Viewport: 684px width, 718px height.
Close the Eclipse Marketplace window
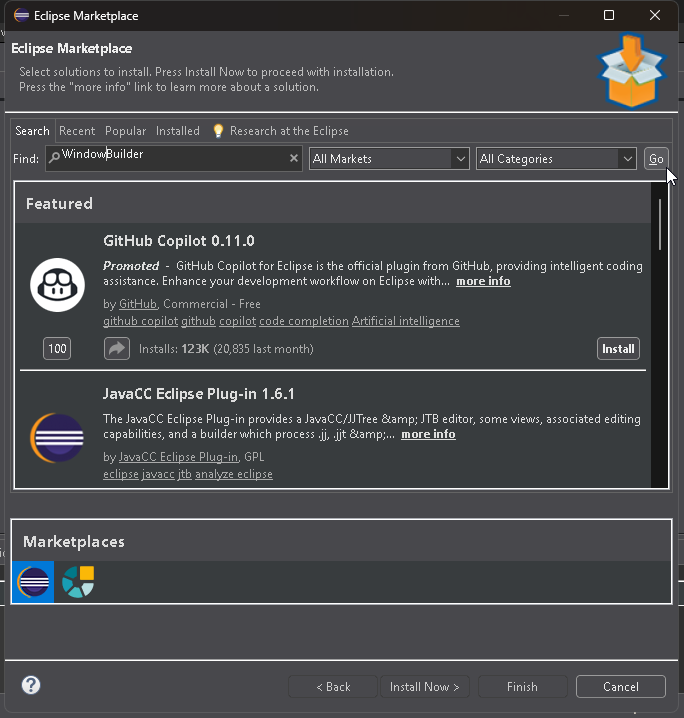(655, 16)
